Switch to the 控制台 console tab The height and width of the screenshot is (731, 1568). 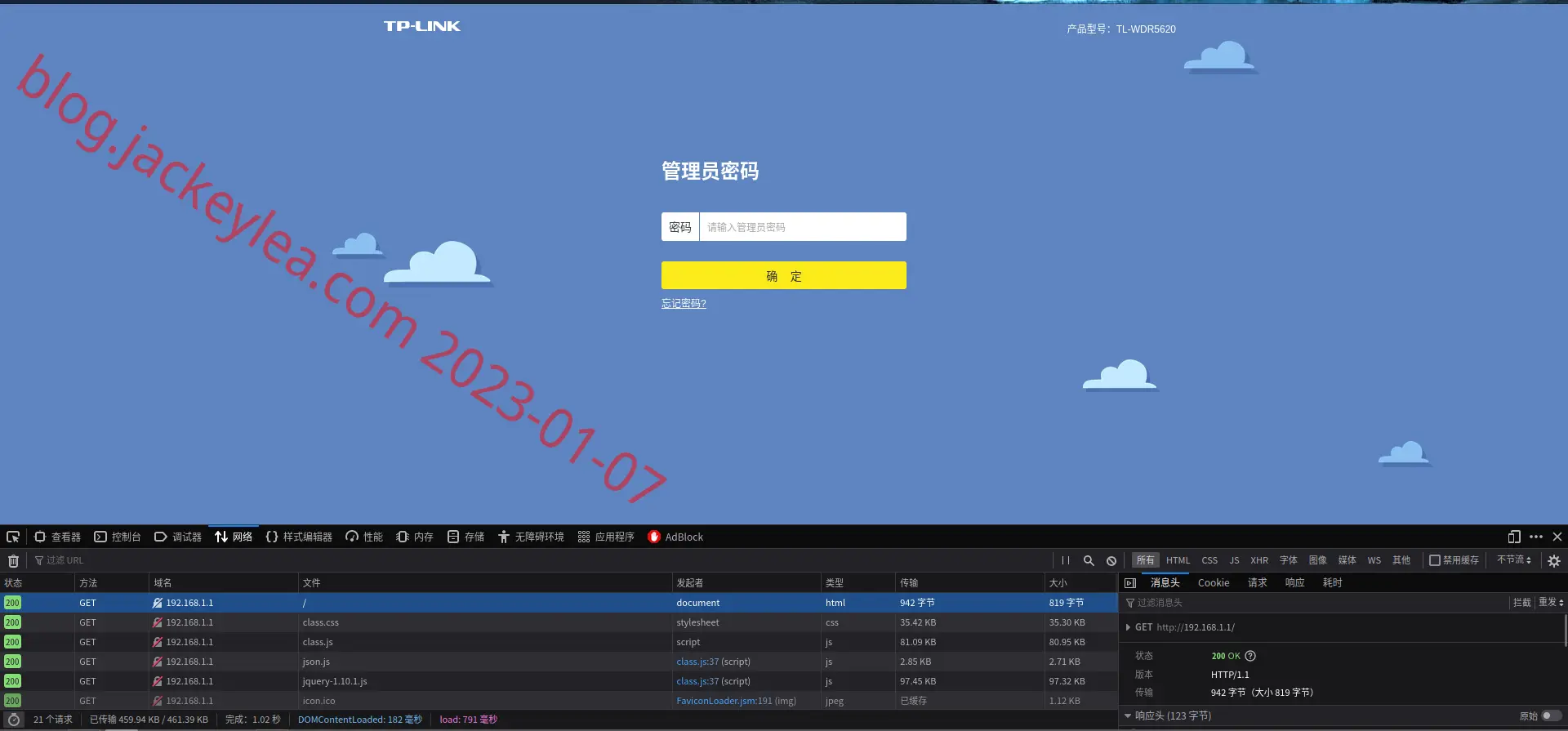pyautogui.click(x=118, y=537)
